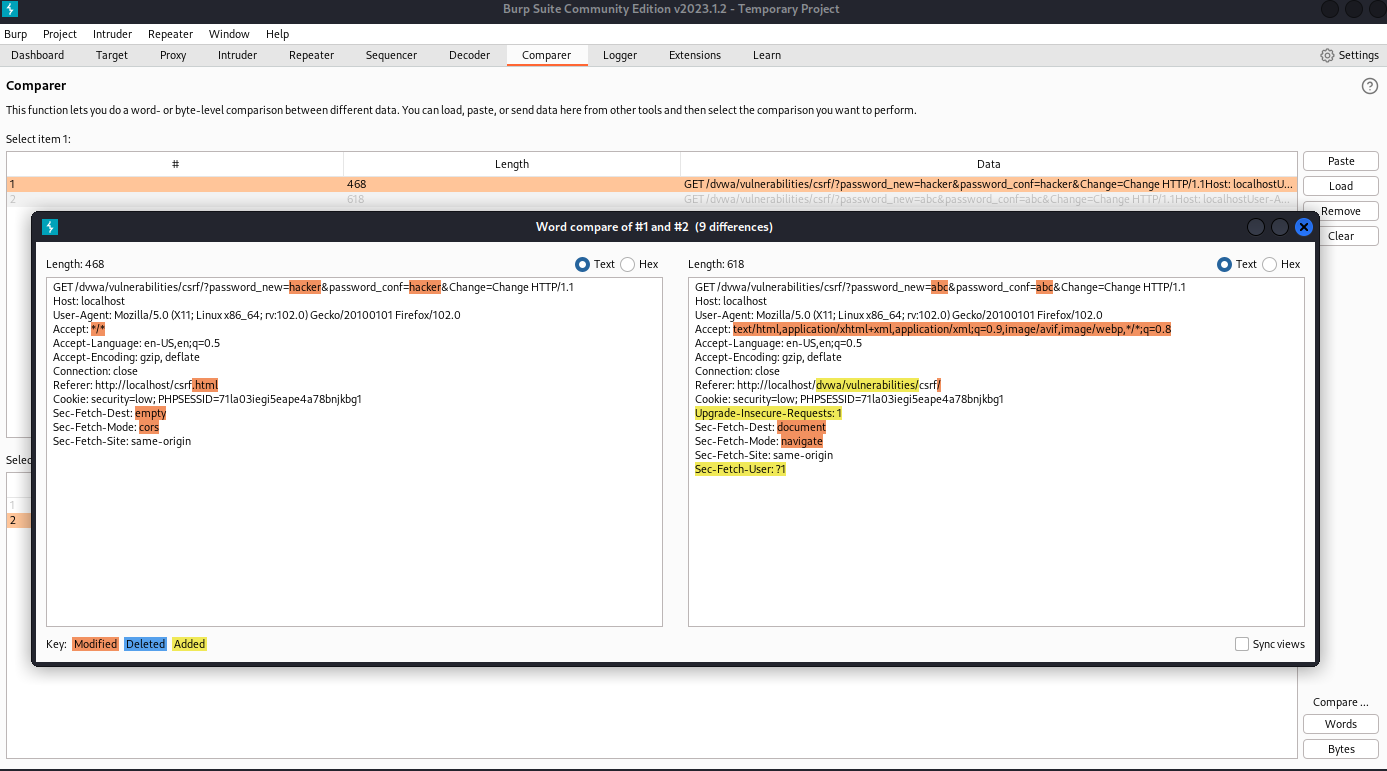Click highlighted 'Upgrade-Insecure-Requests: 1' line
Image resolution: width=1387 pixels, height=771 pixels.
[768, 413]
